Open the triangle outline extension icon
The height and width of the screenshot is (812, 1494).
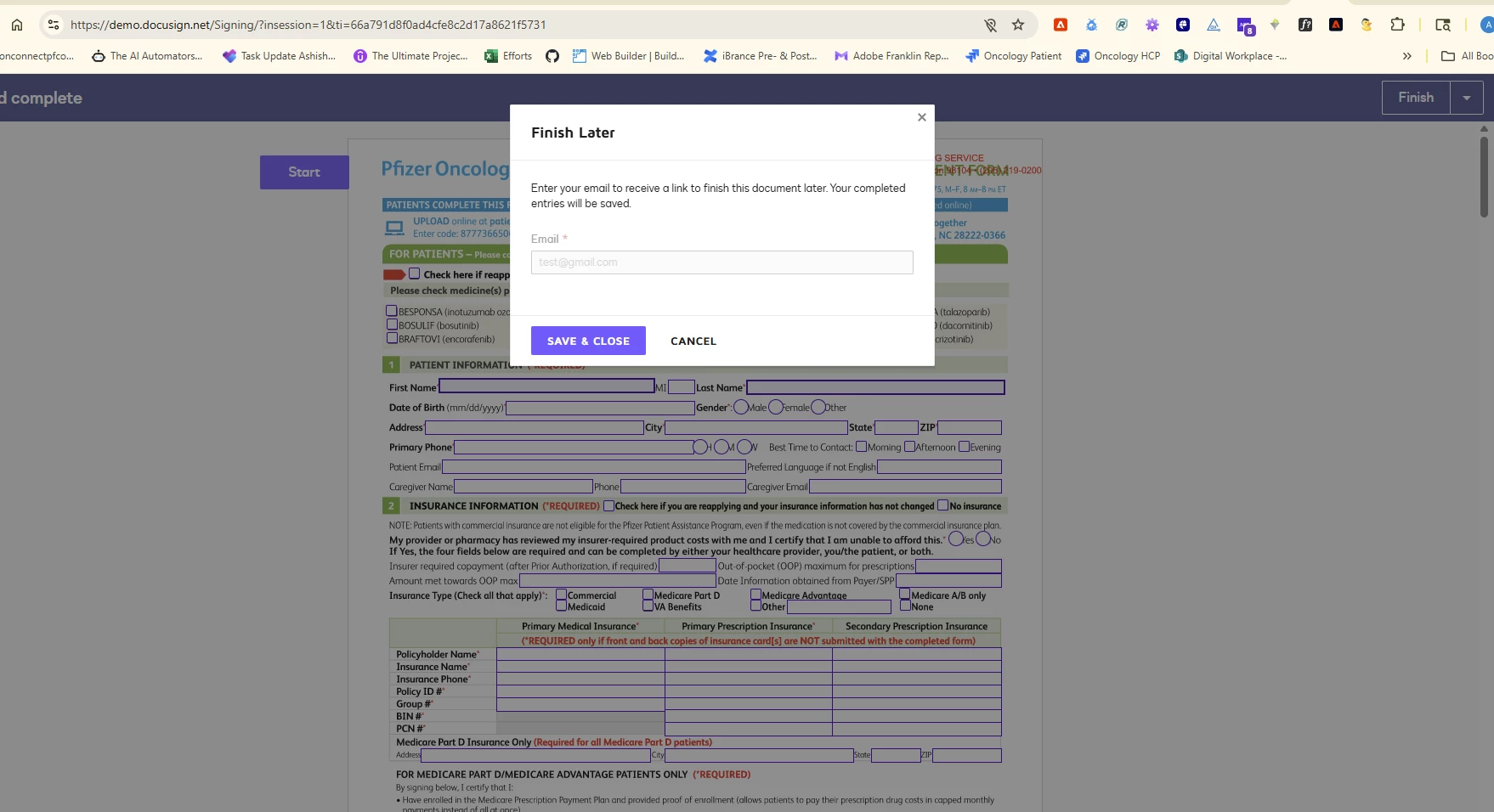pyautogui.click(x=1214, y=25)
